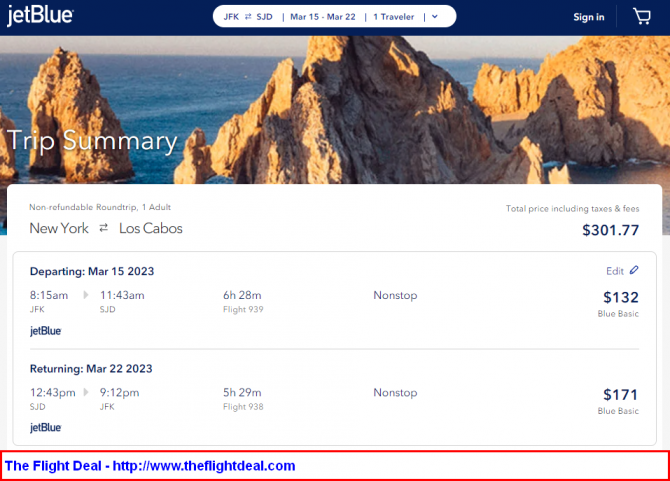
Task: Click the arrow between 8:15am and 11:43am
Action: [x=85, y=295]
